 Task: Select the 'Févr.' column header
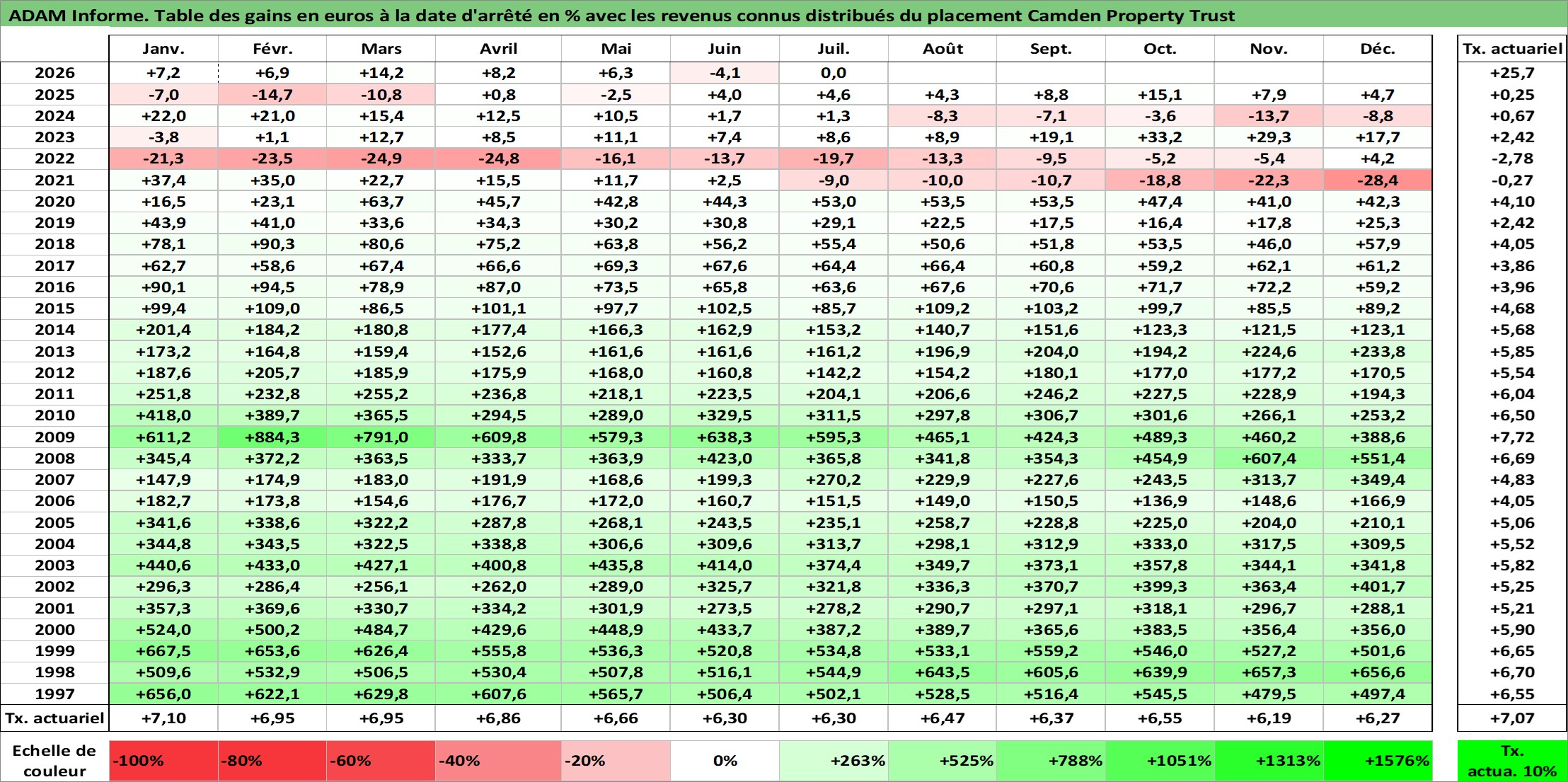[272, 49]
